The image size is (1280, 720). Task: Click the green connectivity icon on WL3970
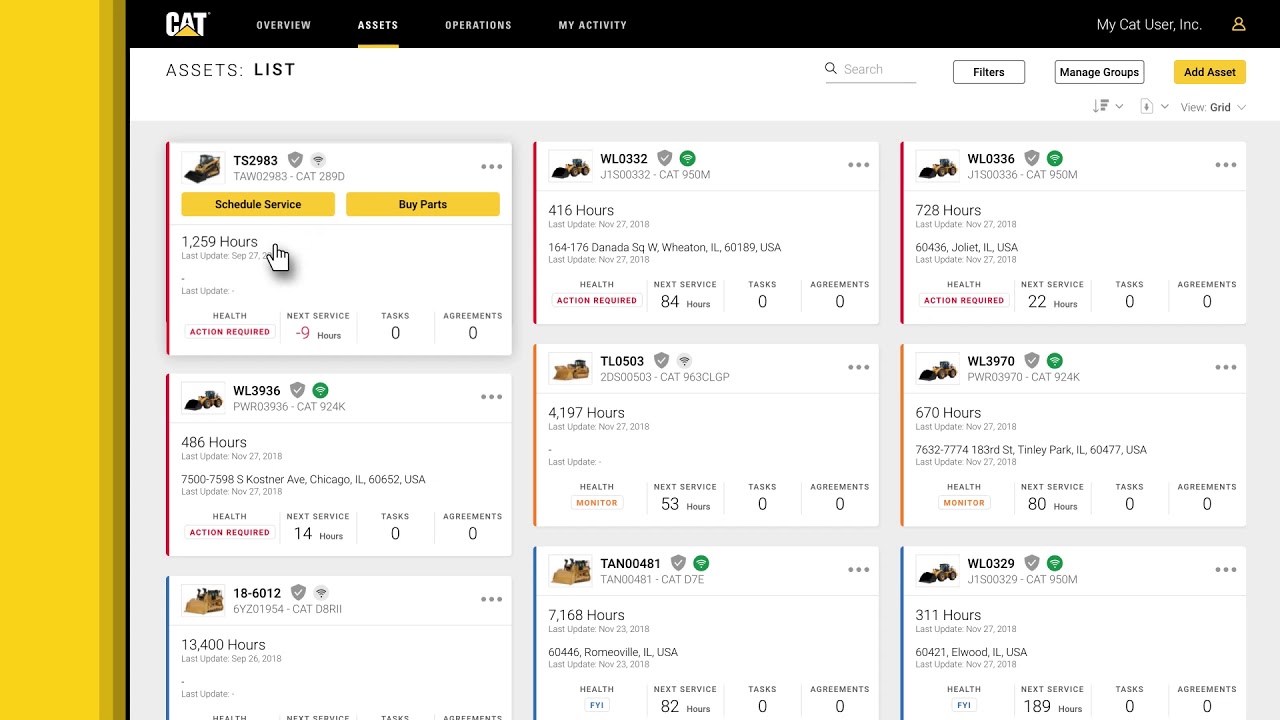(1054, 360)
